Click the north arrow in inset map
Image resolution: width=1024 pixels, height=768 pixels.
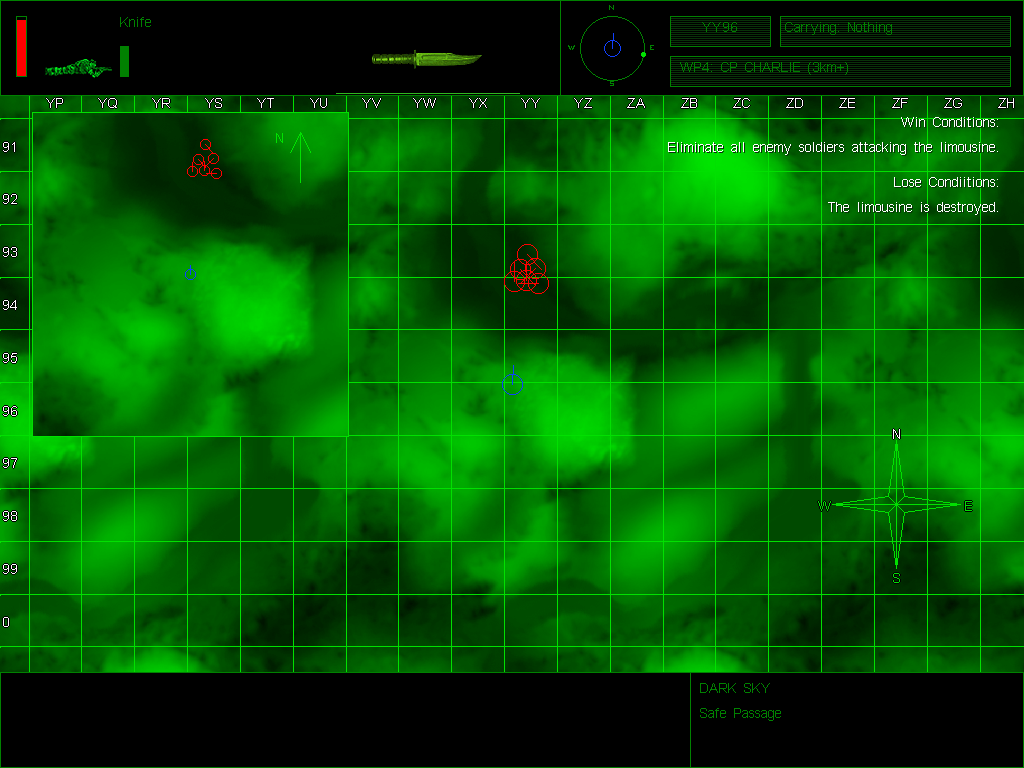pos(300,157)
